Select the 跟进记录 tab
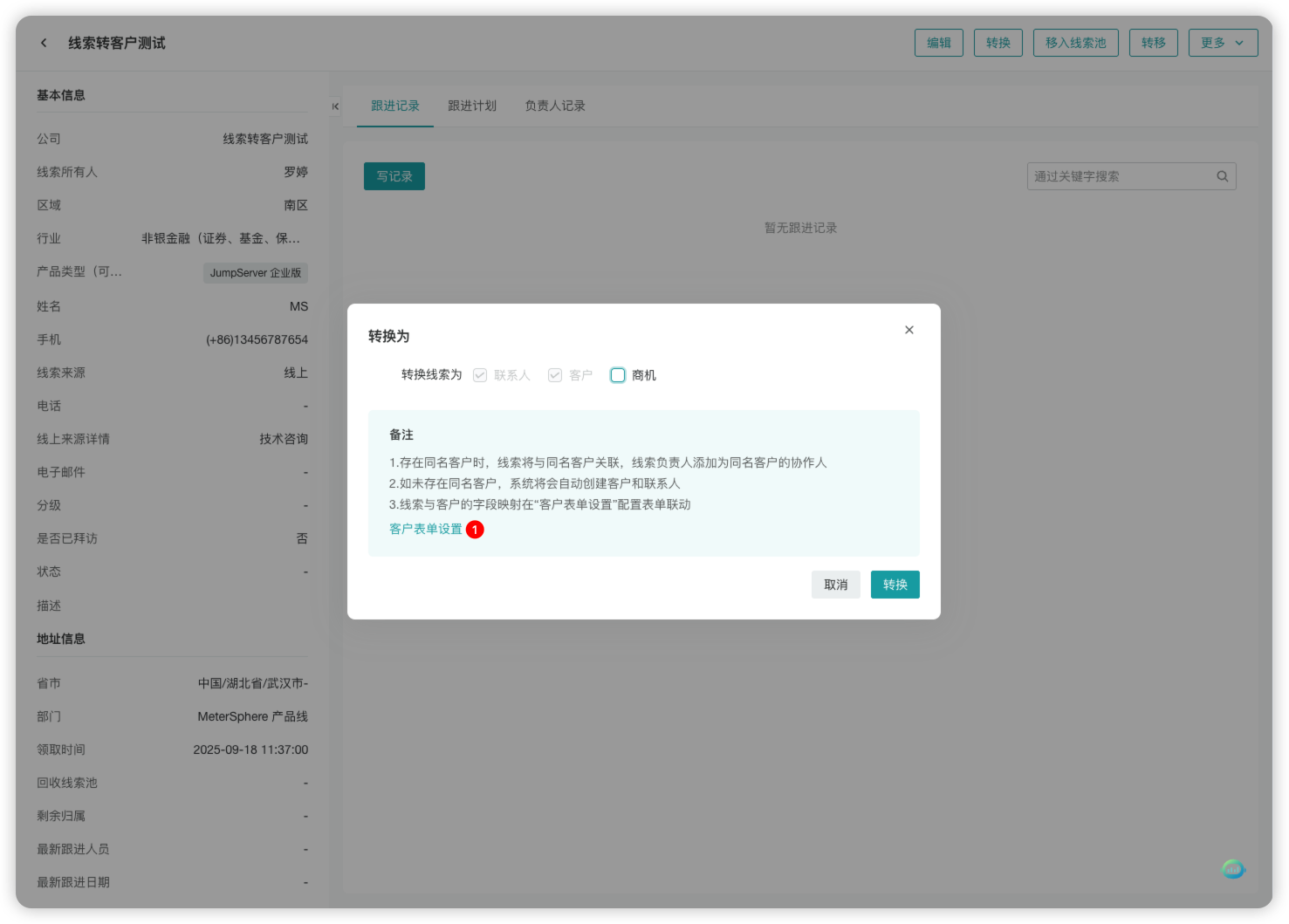 point(394,105)
